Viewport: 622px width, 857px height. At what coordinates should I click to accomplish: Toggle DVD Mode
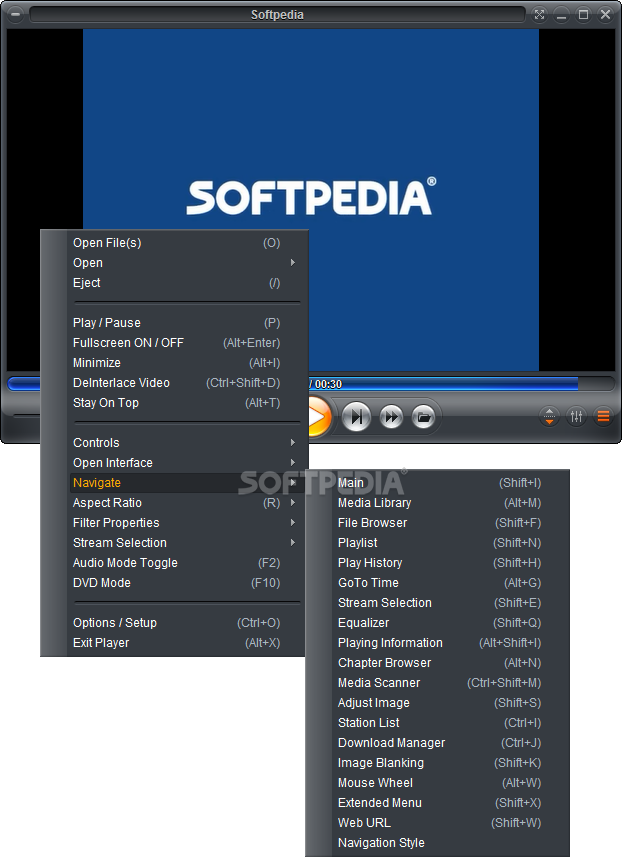tap(186, 583)
